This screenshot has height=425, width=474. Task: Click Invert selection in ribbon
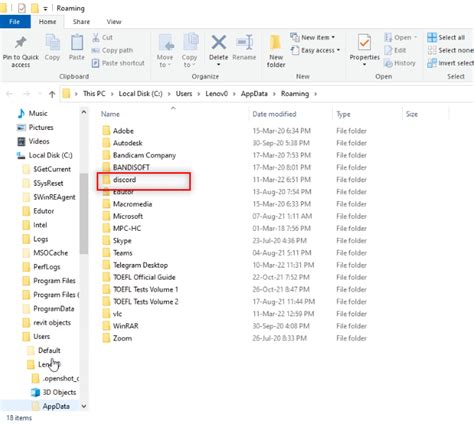click(x=450, y=63)
